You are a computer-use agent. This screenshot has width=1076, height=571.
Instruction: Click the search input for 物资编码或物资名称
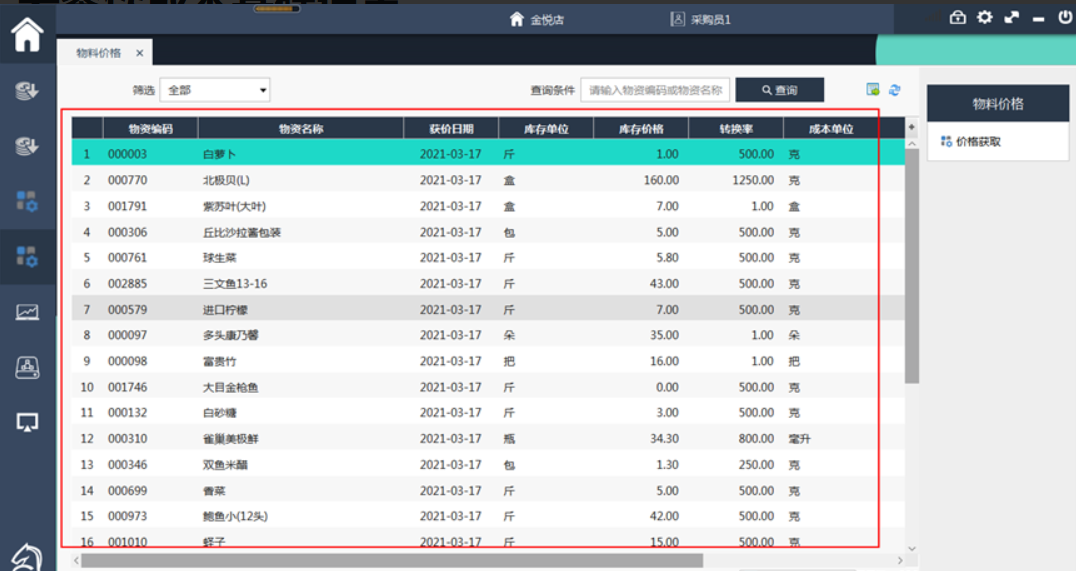pyautogui.click(x=655, y=90)
